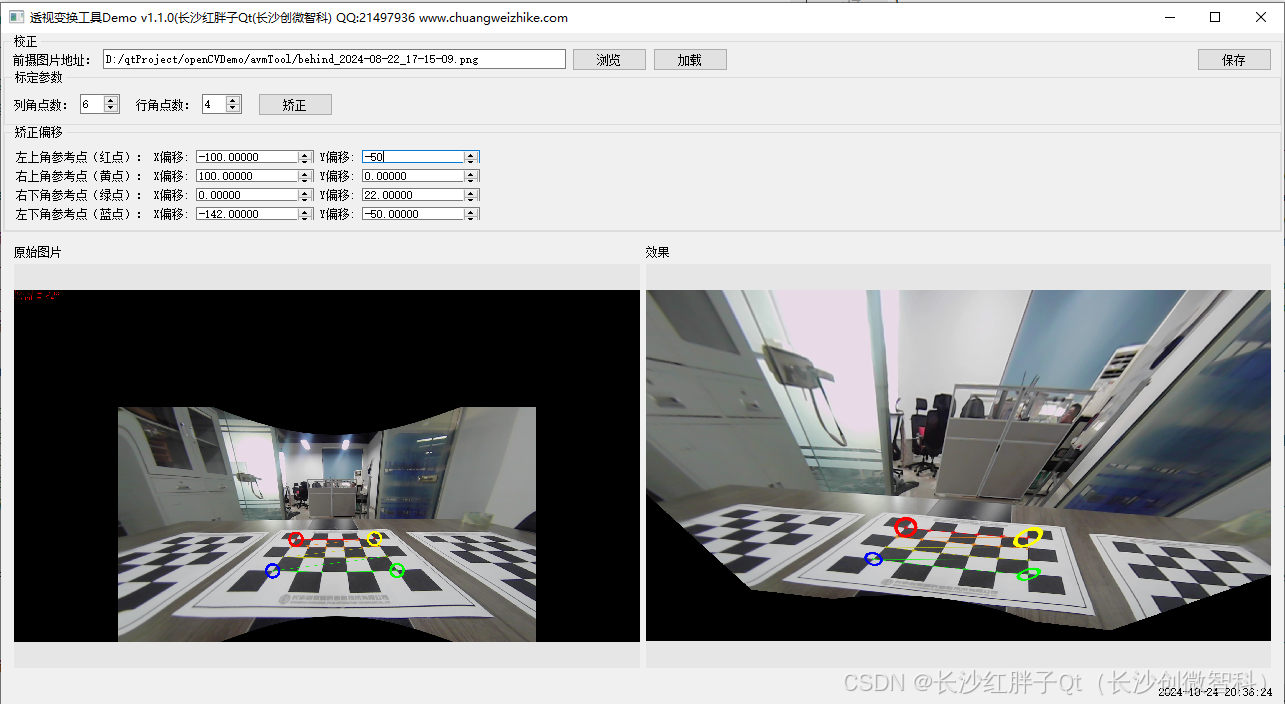Image resolution: width=1285 pixels, height=704 pixels.
Task: Click the app icon in the title bar
Action: tap(16, 17)
